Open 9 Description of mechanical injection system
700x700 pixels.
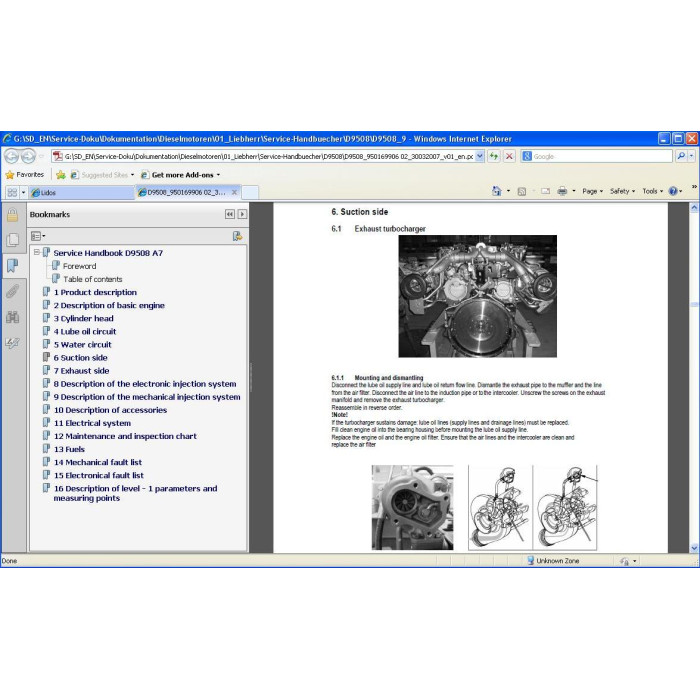pos(147,397)
